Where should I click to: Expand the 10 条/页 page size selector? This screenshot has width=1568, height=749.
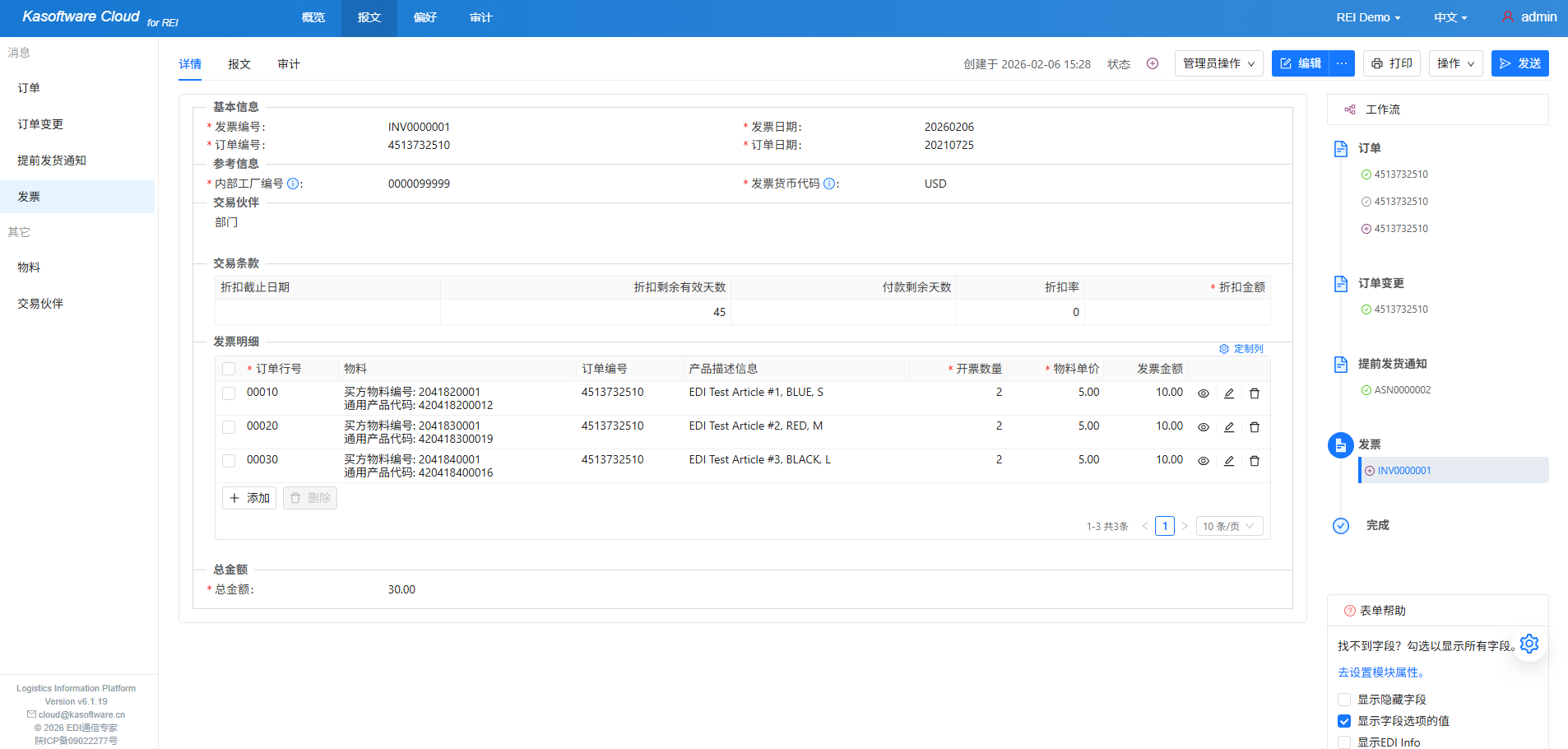tap(1228, 526)
